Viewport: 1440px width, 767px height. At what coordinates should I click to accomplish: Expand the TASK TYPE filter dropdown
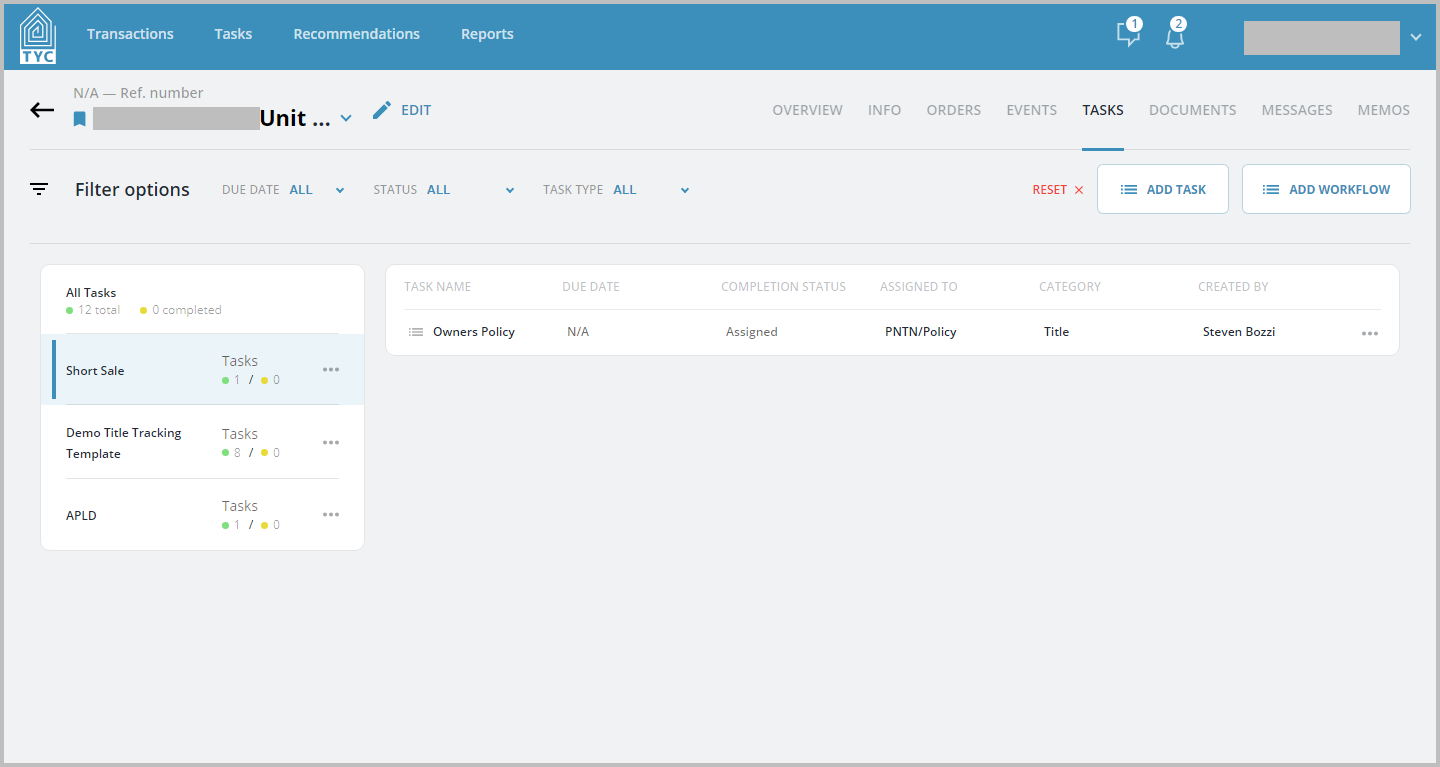685,190
